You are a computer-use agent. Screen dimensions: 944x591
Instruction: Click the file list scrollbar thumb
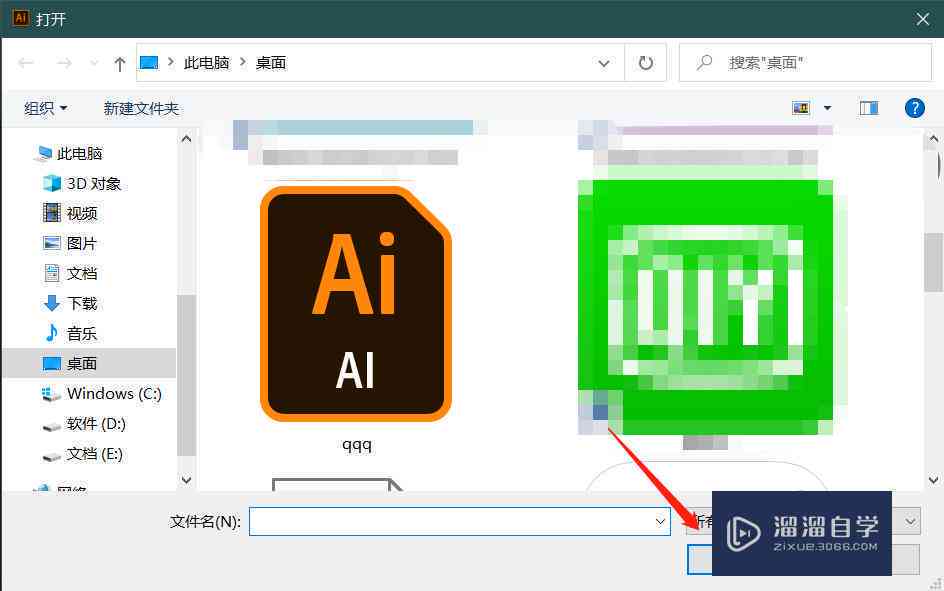tap(933, 262)
